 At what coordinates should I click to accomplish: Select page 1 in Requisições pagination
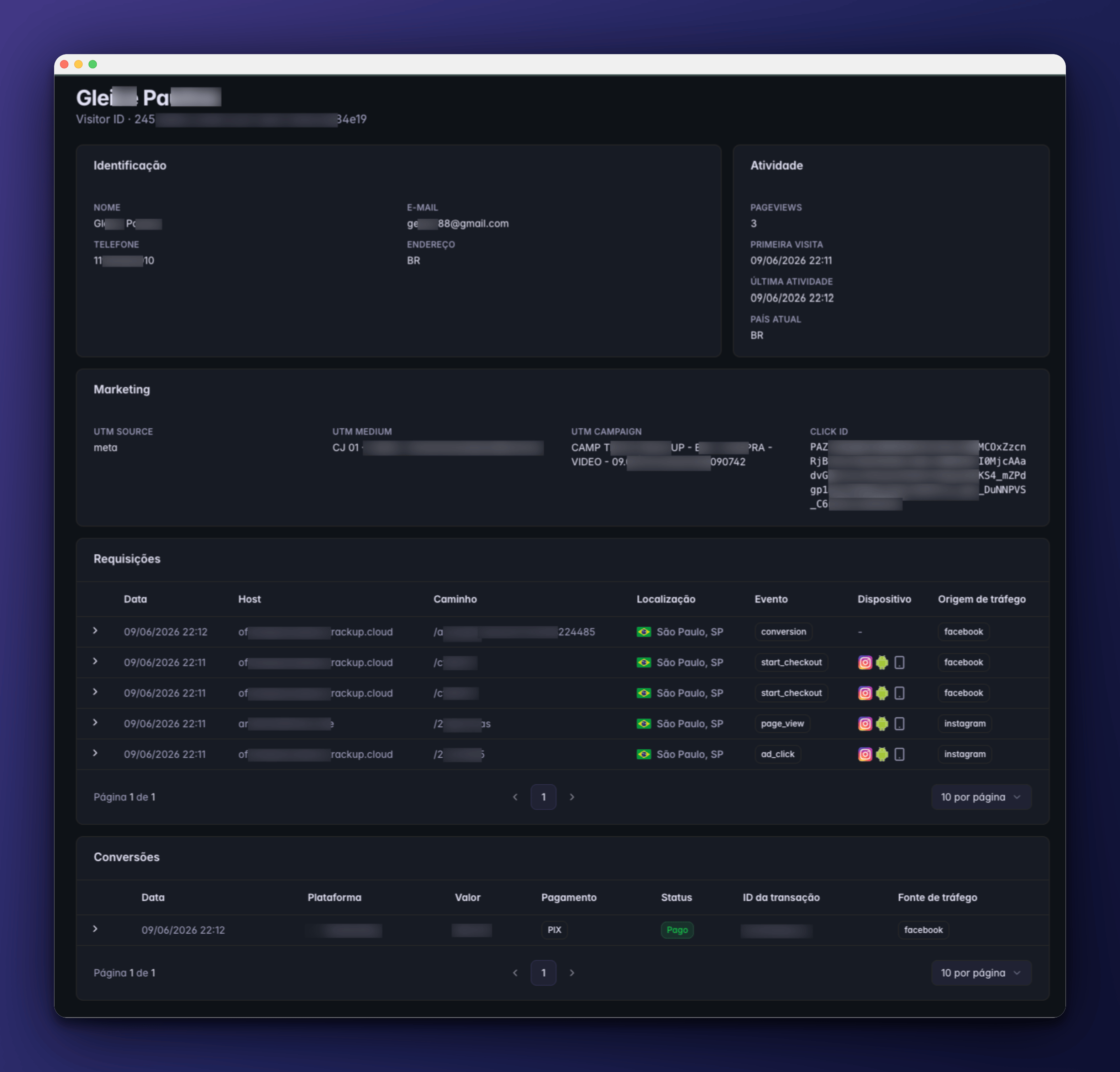[543, 796]
